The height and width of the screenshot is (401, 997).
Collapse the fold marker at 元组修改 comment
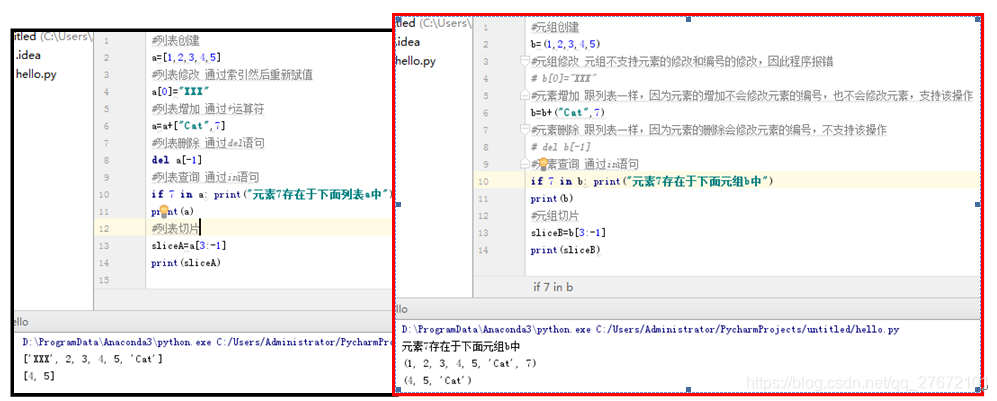[525, 62]
